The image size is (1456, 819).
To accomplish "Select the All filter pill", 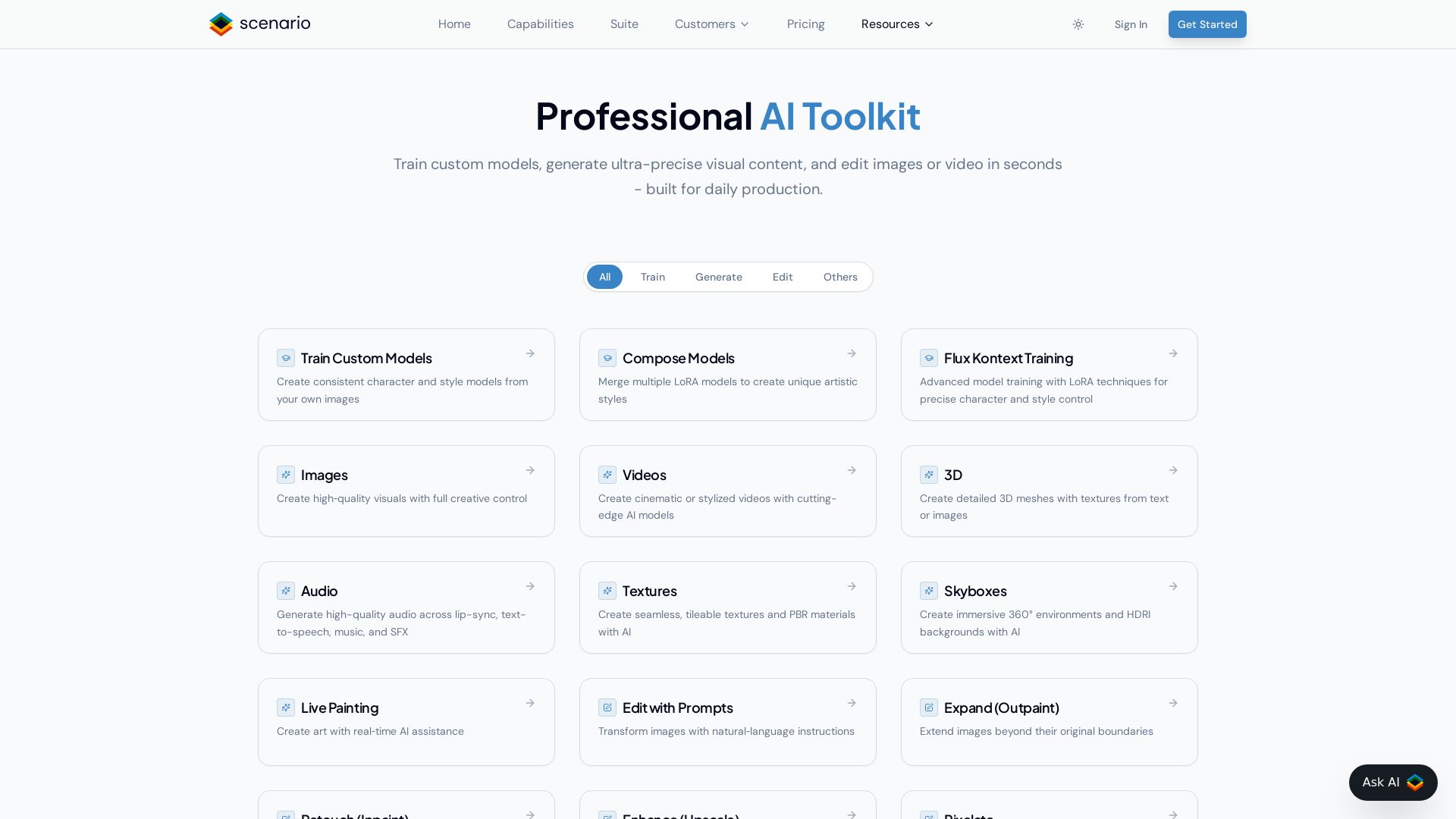I will [x=604, y=277].
